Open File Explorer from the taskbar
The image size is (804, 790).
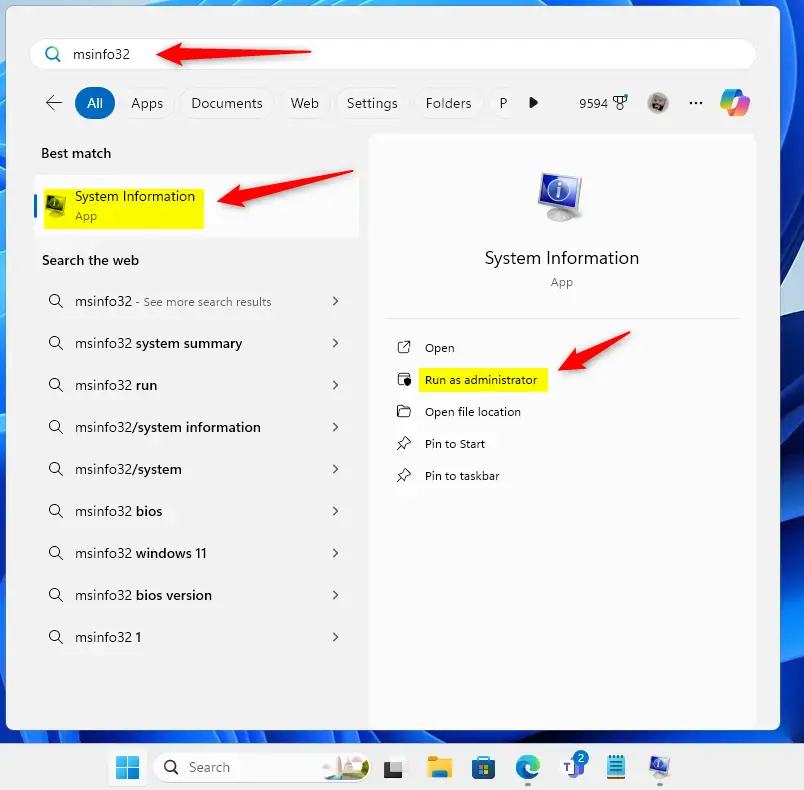[x=439, y=767]
